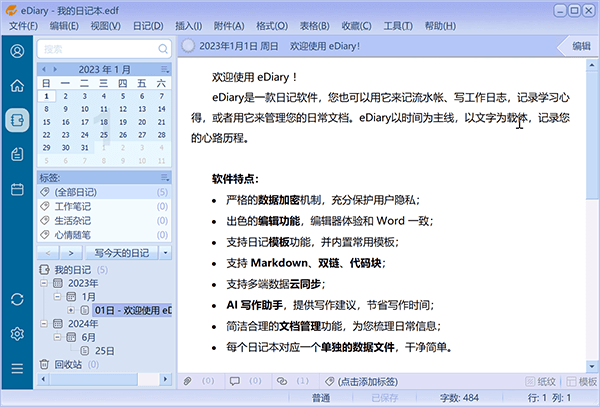
Task: Open the hamburger menu in sidebar
Action: 17,368
